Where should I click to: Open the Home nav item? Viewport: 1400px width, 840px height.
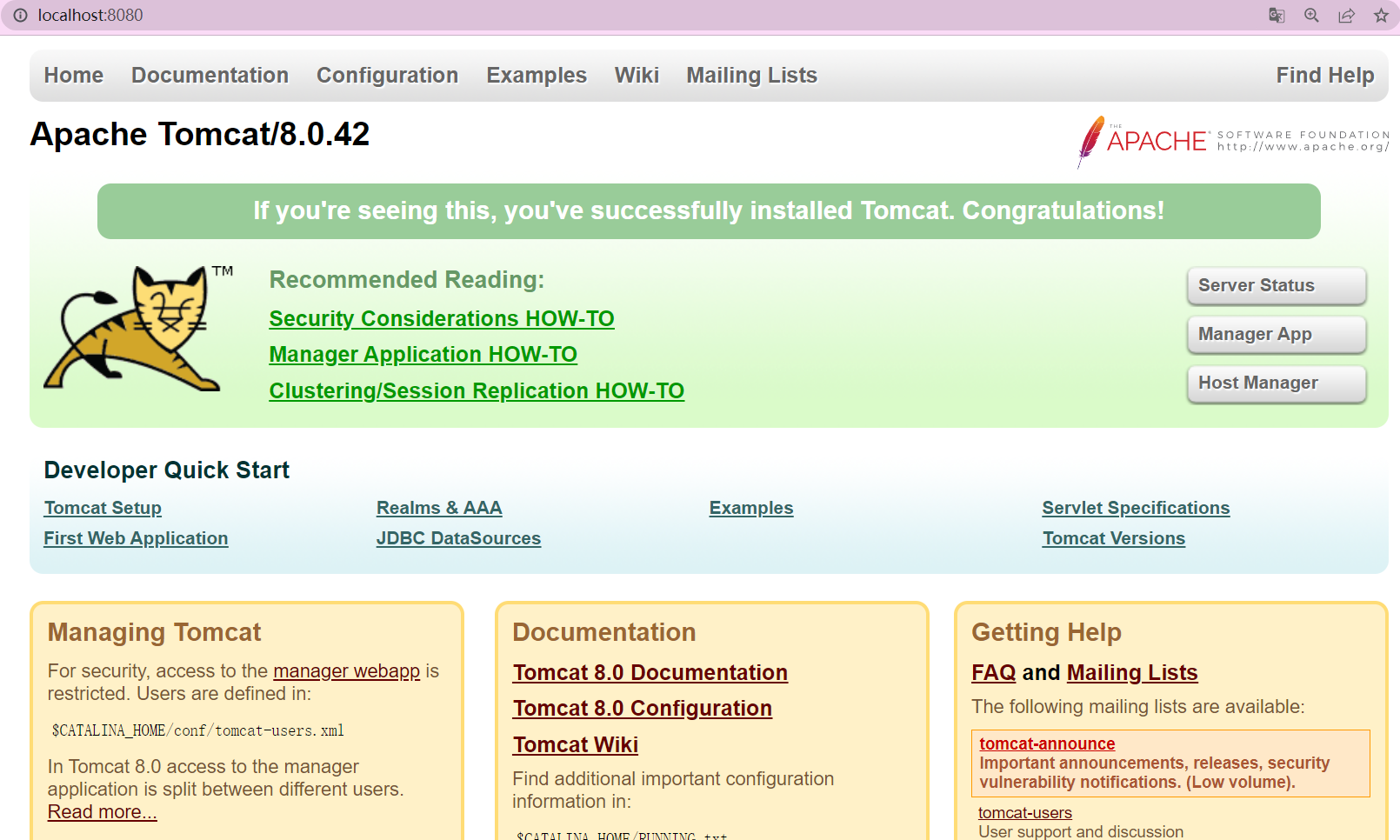tap(74, 76)
